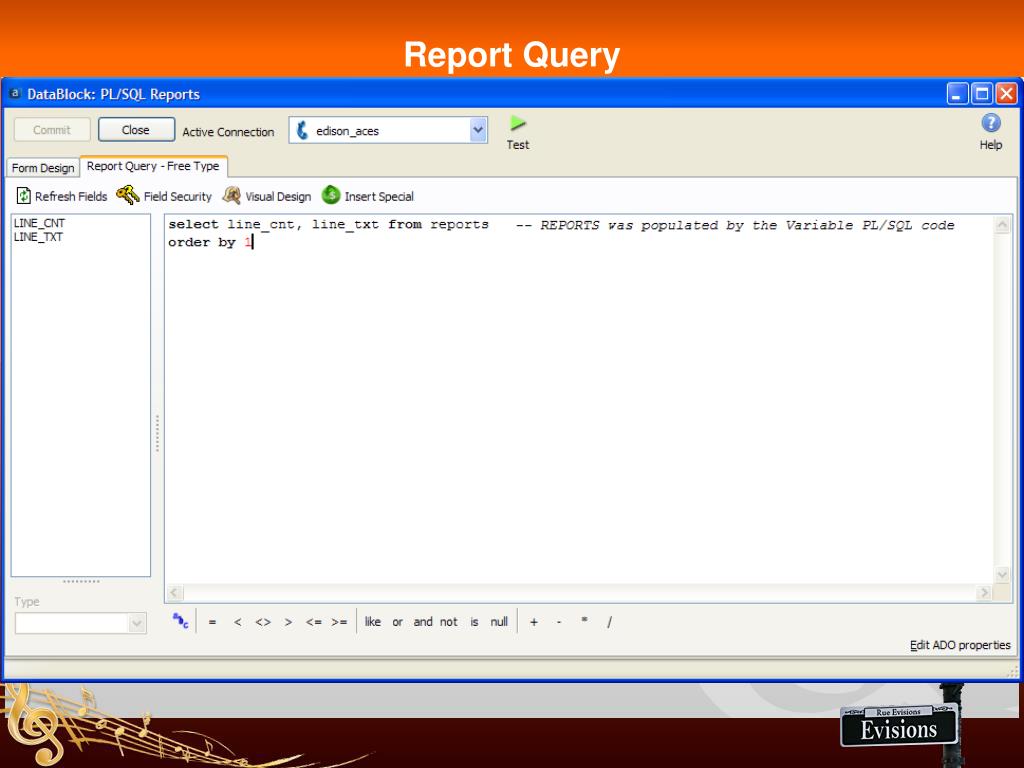Insert the not-equal <> operator

(x=263, y=622)
